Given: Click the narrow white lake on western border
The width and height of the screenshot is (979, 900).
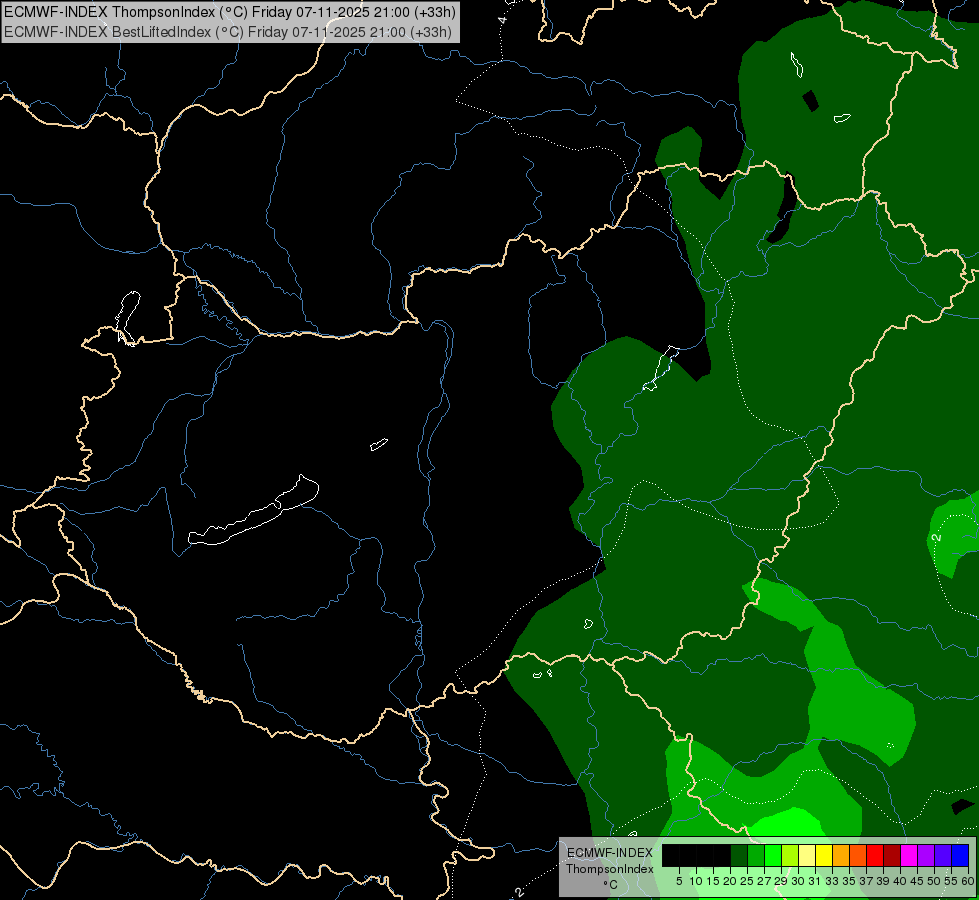Looking at the screenshot, I should tap(128, 317).
